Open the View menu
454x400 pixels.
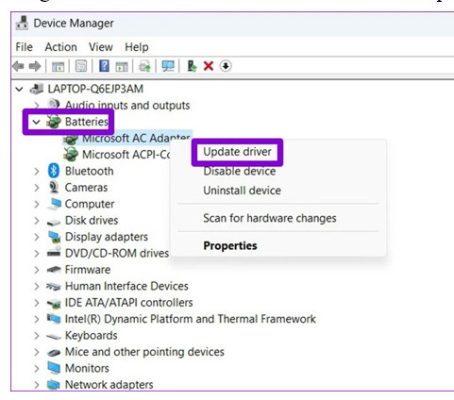101,47
